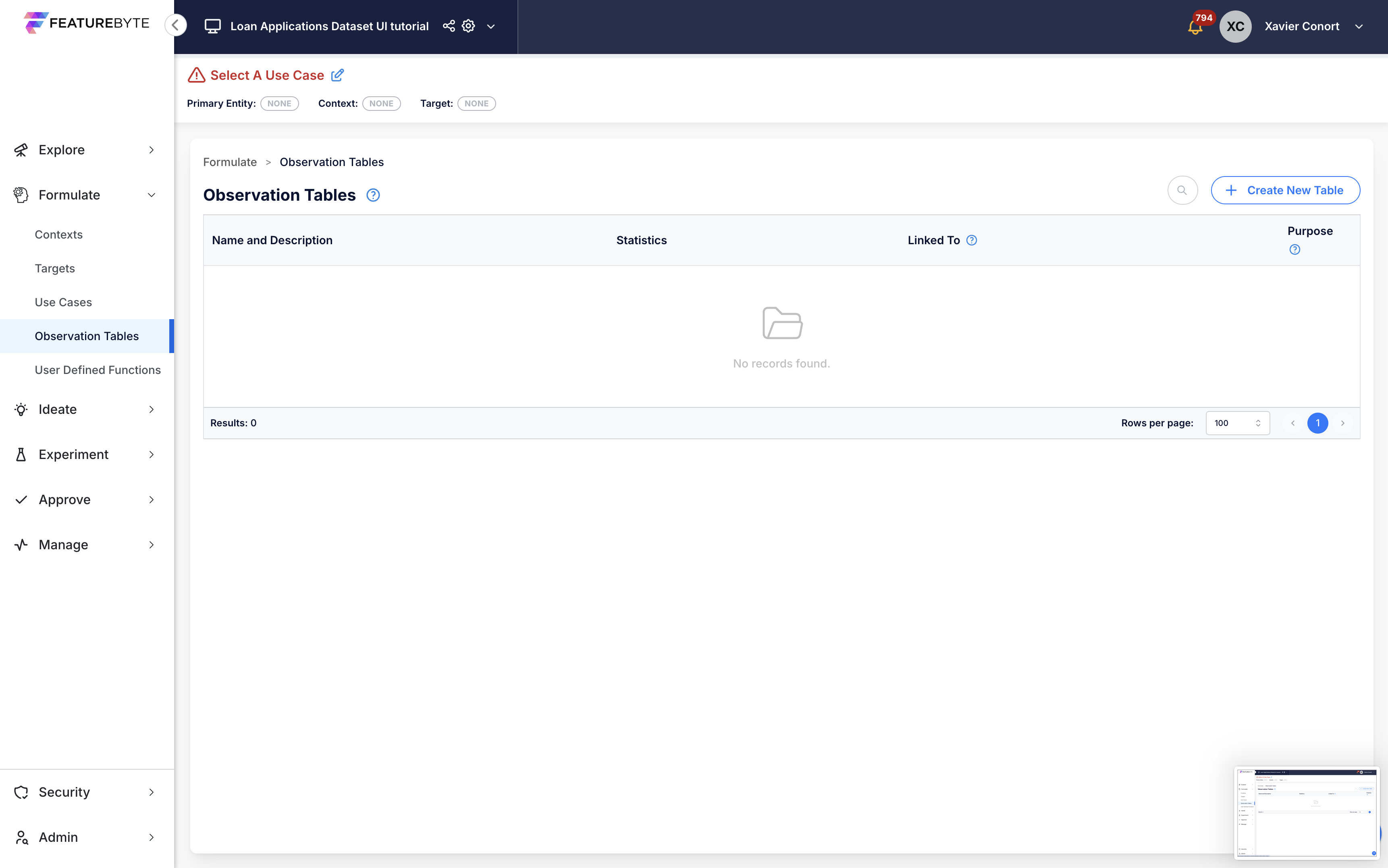This screenshot has height=868, width=1388.
Task: Click Name and Description column header
Action: [272, 240]
